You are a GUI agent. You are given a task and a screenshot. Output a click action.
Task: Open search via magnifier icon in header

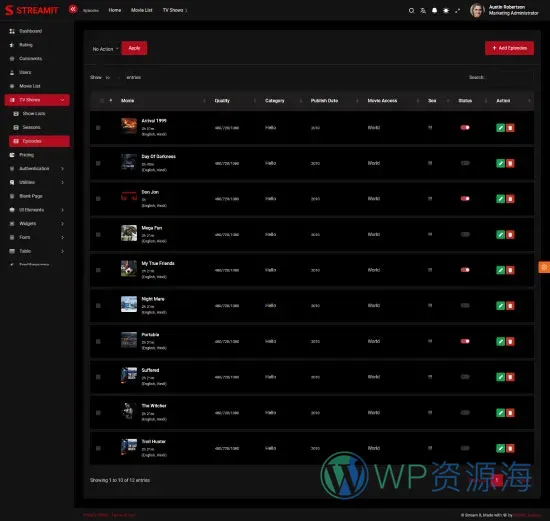tap(411, 11)
